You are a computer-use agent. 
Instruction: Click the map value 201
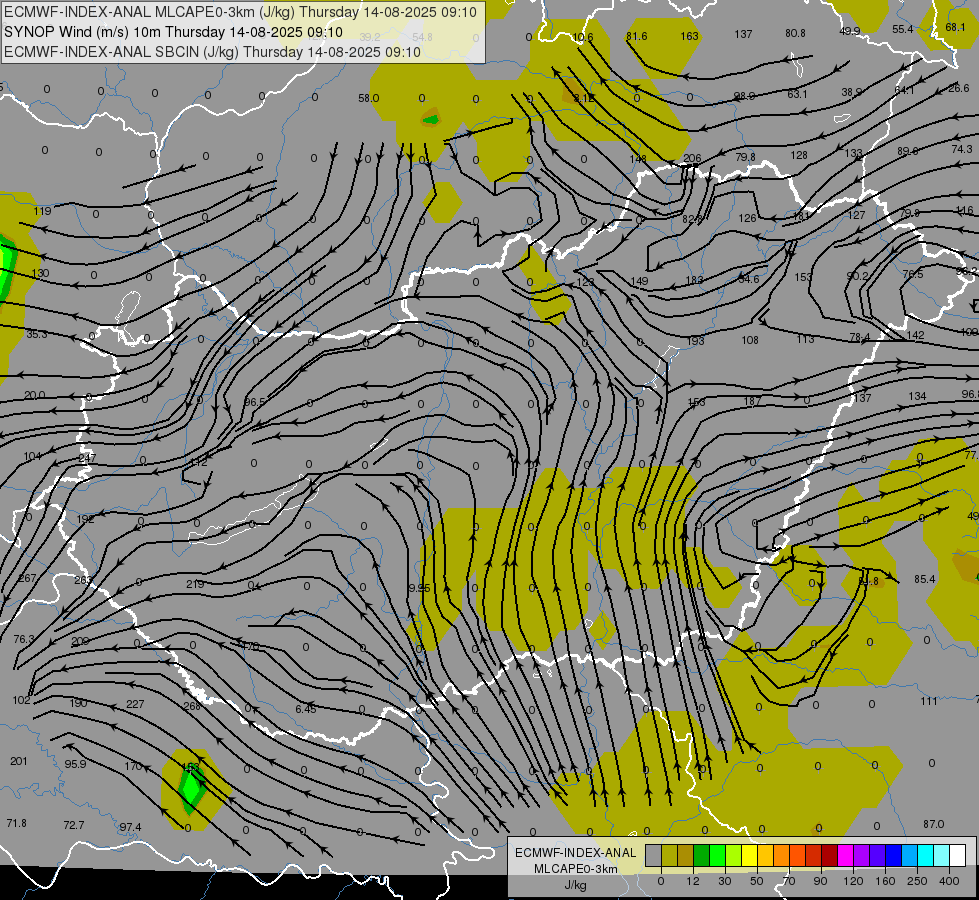19,761
